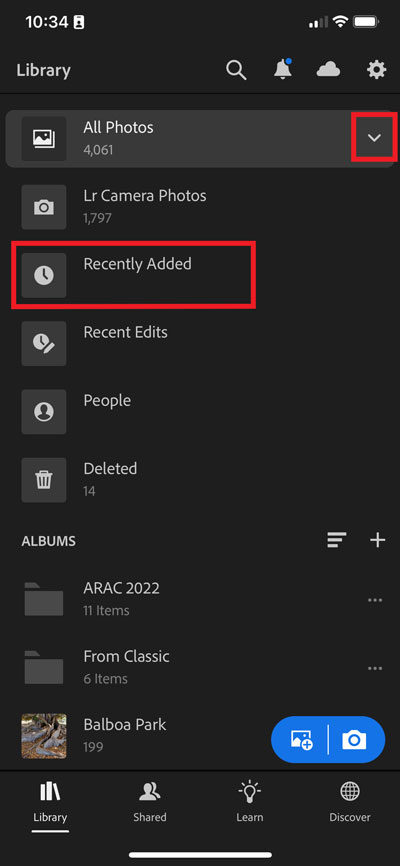Screen dimensions: 400x866
Task: Tap the 10:34 status bar clock
Action: coord(46,22)
